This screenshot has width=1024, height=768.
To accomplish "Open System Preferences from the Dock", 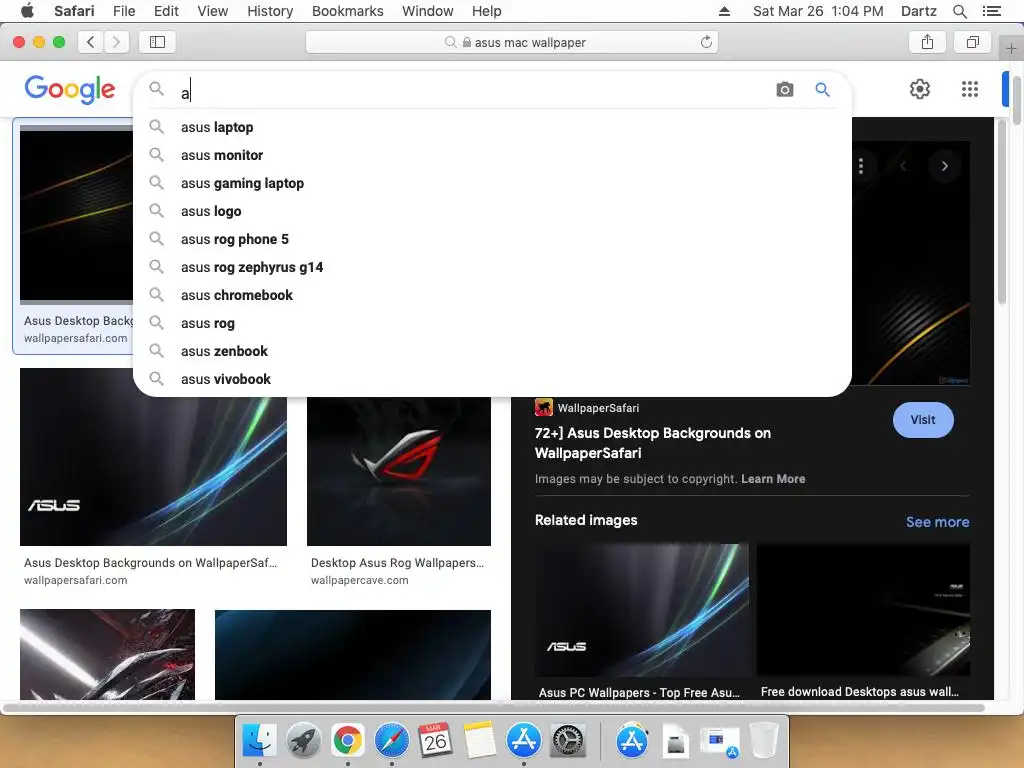I will pos(568,741).
